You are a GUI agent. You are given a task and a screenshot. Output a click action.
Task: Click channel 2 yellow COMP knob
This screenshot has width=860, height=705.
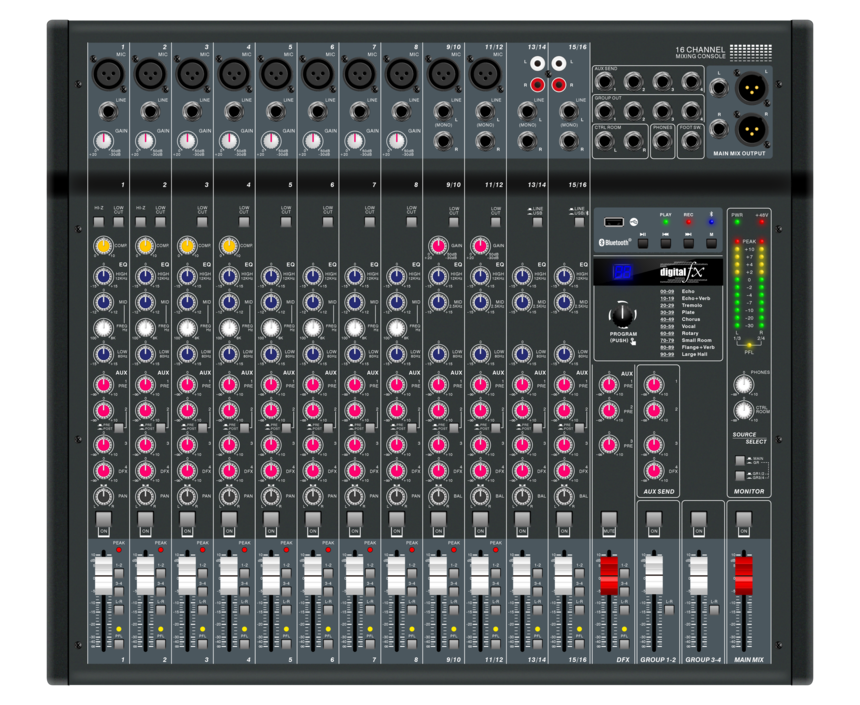click(x=145, y=246)
